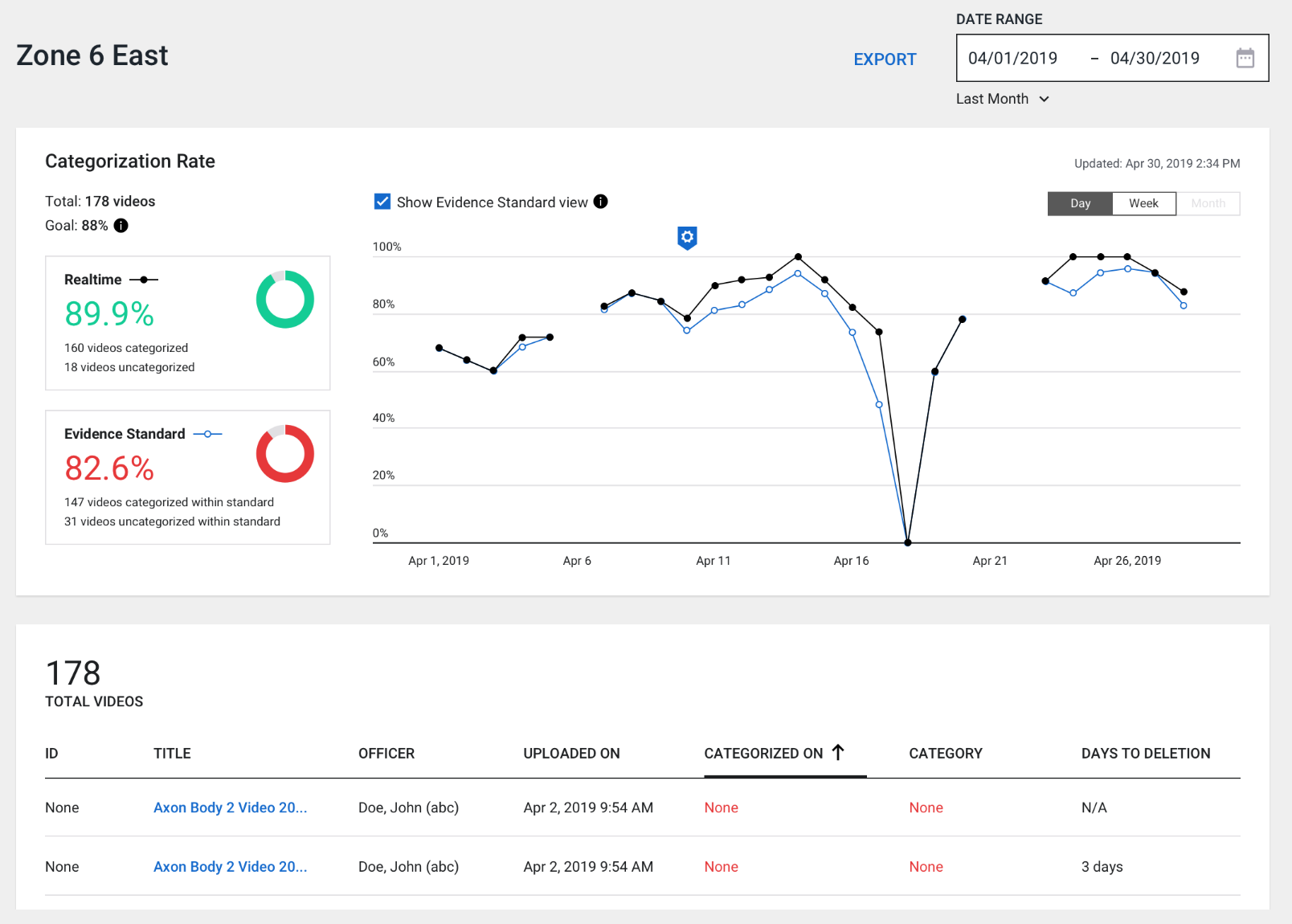Open the date range calendar icon
The image size is (1292, 924).
click(1245, 58)
